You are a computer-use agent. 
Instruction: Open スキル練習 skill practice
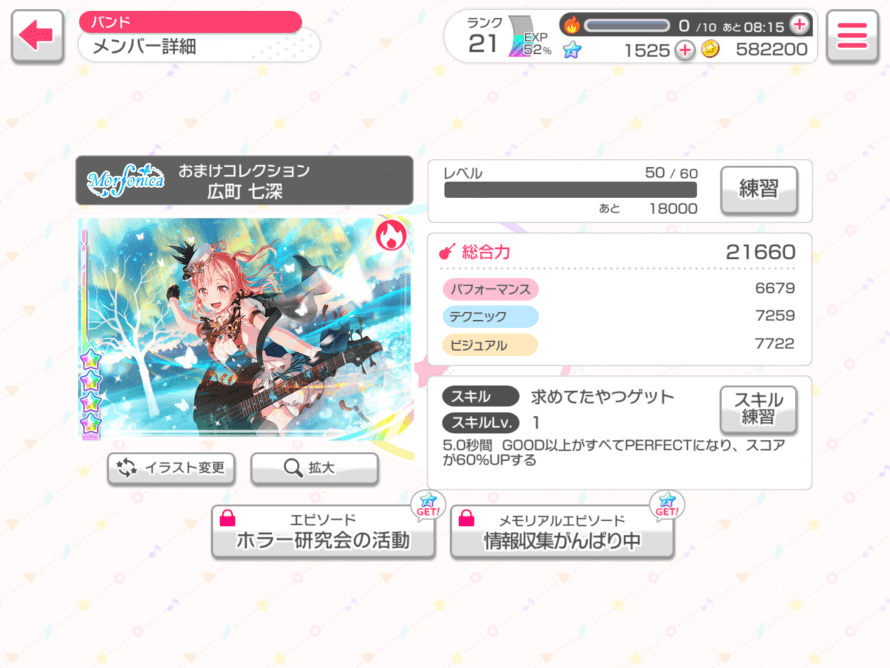pyautogui.click(x=758, y=409)
